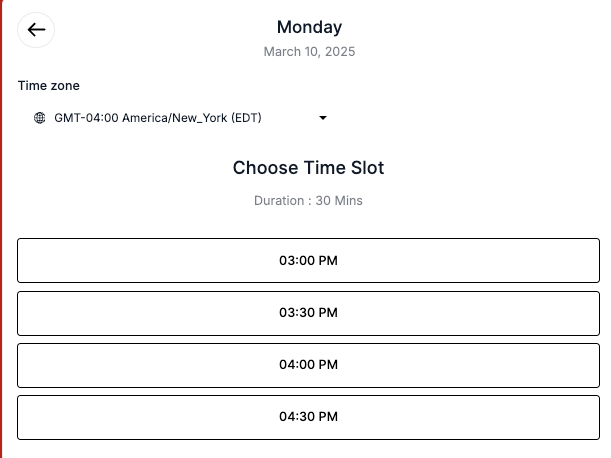Click the globe icon beside the time zone
The height and width of the screenshot is (458, 611).
[x=40, y=118]
